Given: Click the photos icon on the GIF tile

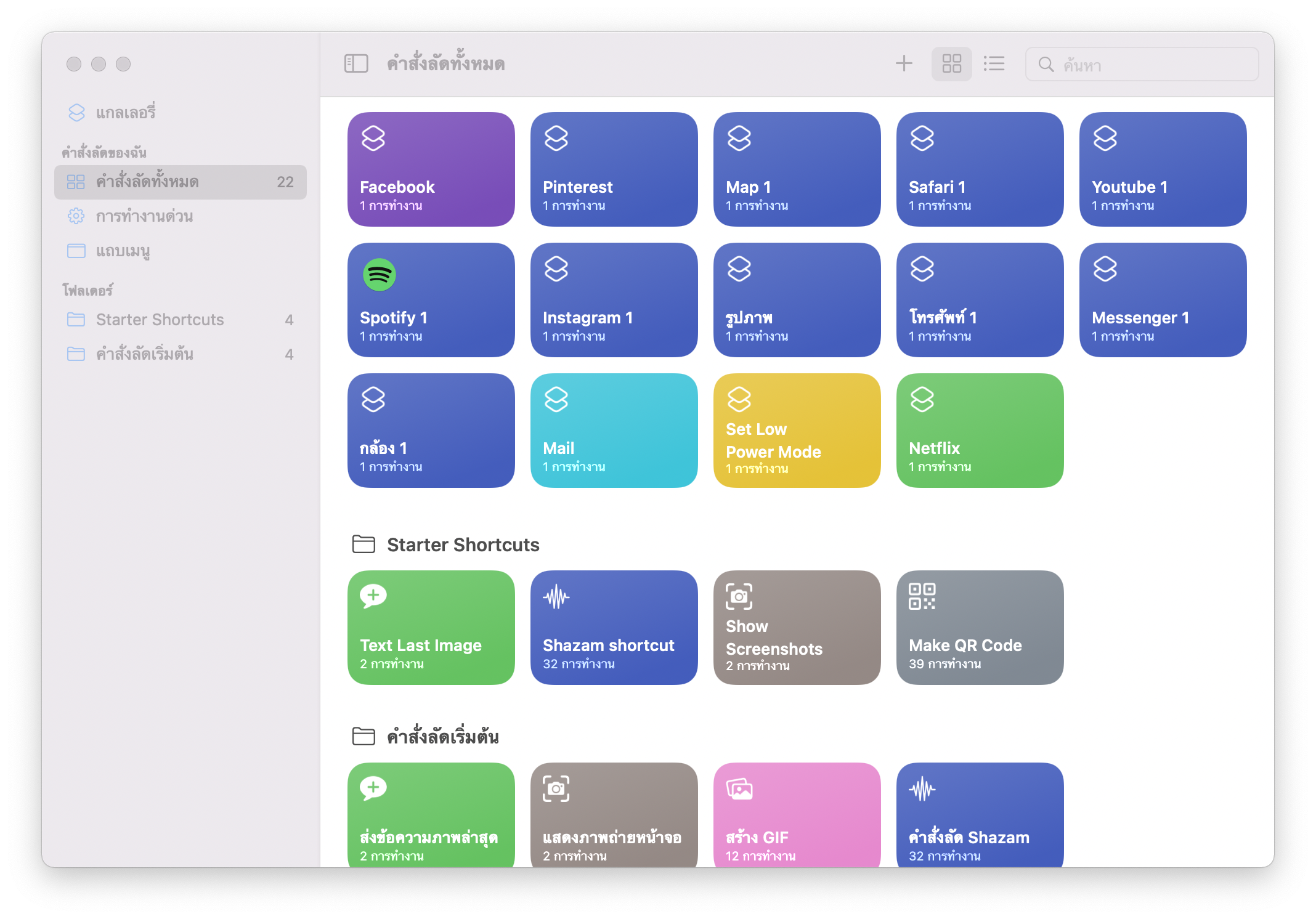Looking at the screenshot, I should pyautogui.click(x=739, y=788).
